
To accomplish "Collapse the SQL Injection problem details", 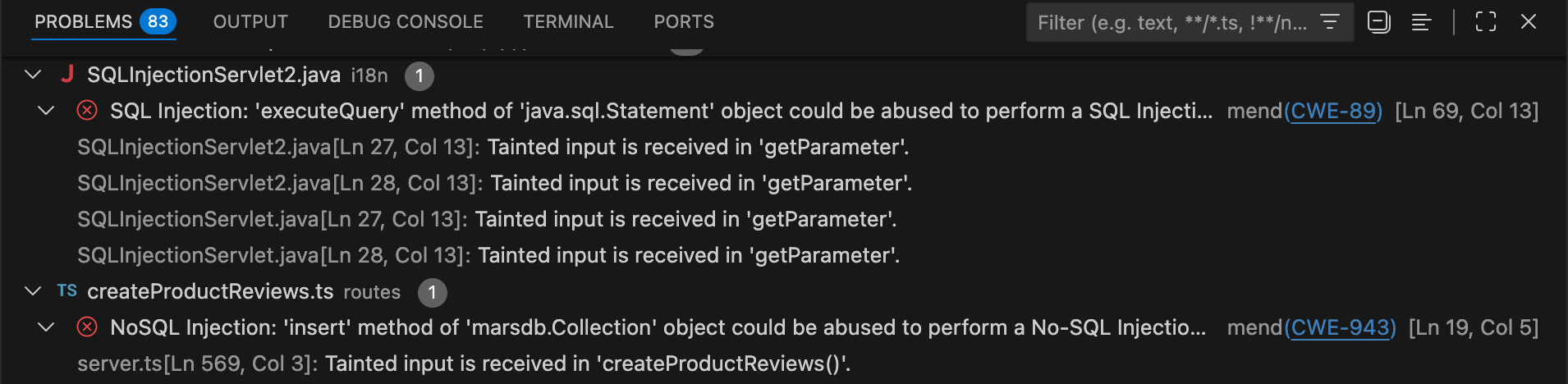I will click(x=46, y=111).
